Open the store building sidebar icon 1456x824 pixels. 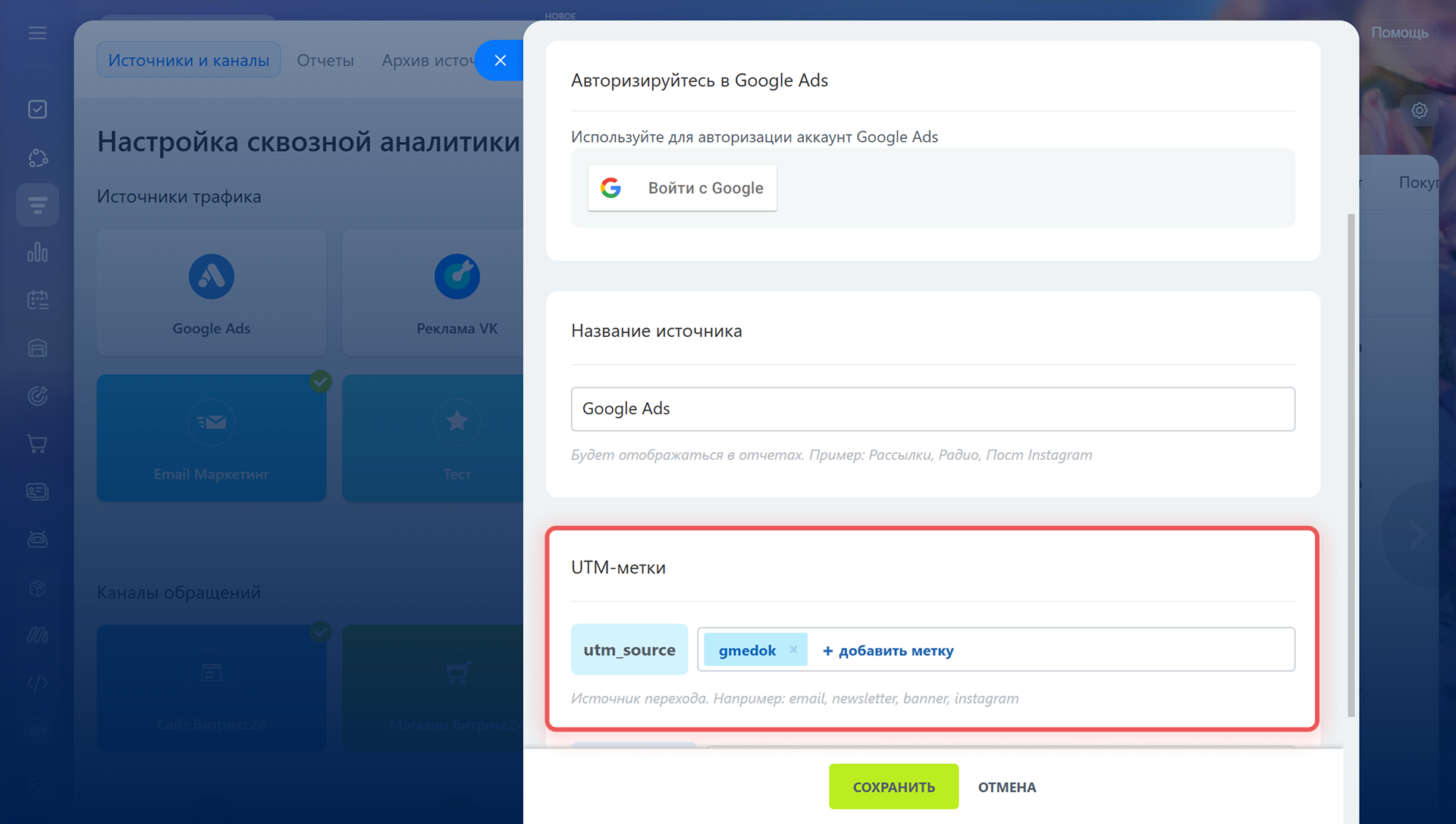pos(37,348)
